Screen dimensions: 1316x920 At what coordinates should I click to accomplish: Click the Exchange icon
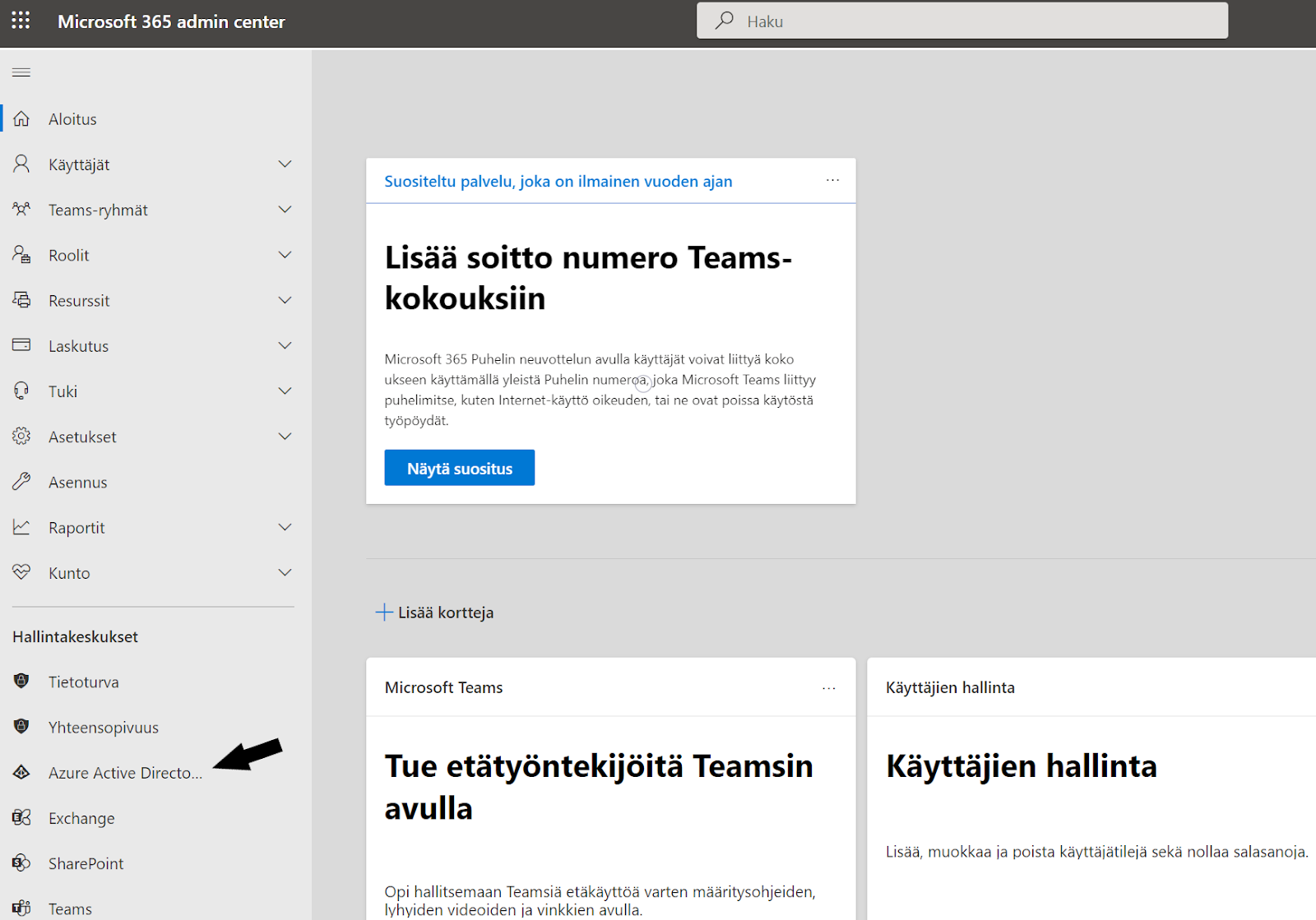[x=21, y=817]
